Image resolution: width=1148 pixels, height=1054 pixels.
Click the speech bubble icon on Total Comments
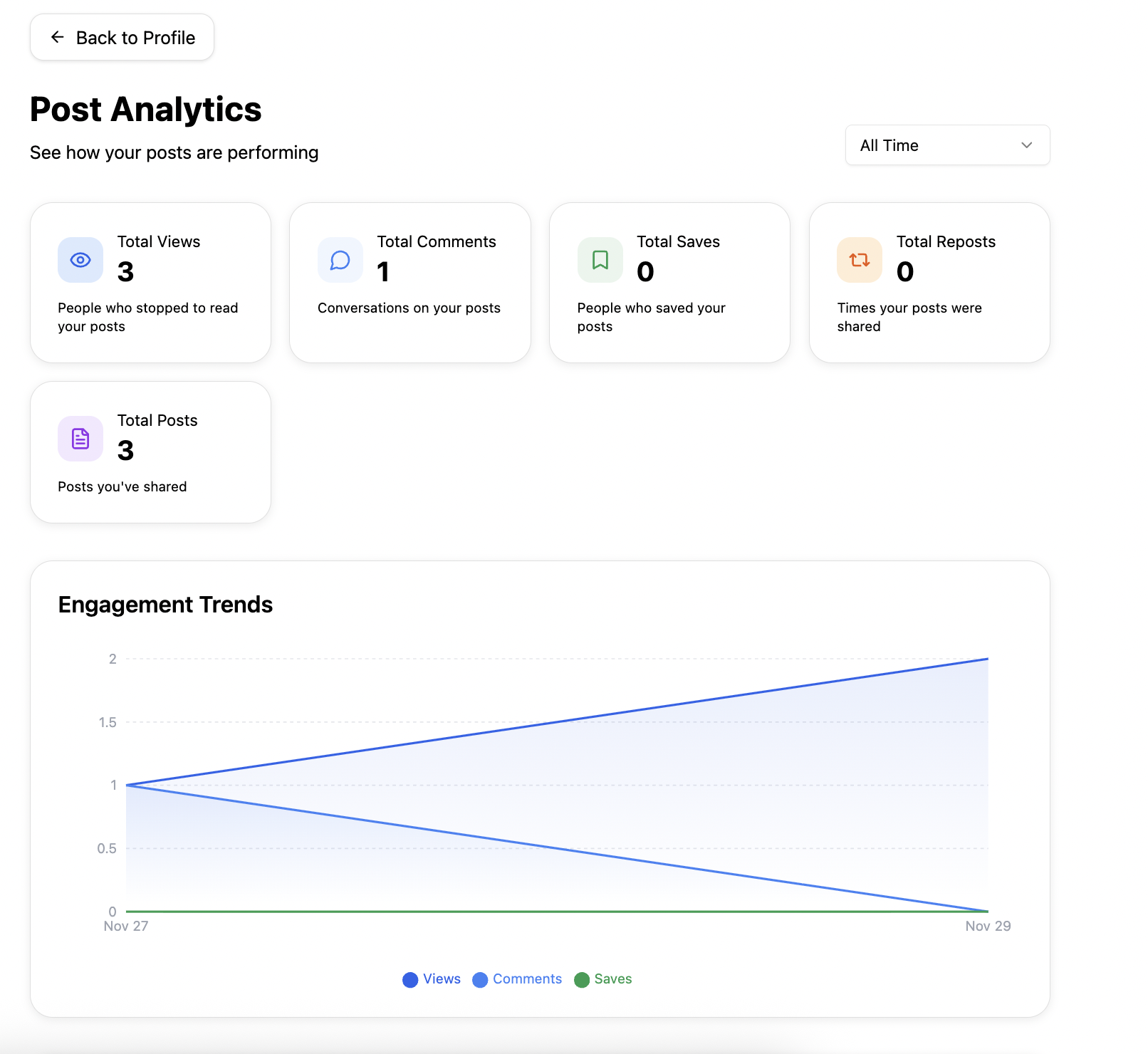[340, 260]
